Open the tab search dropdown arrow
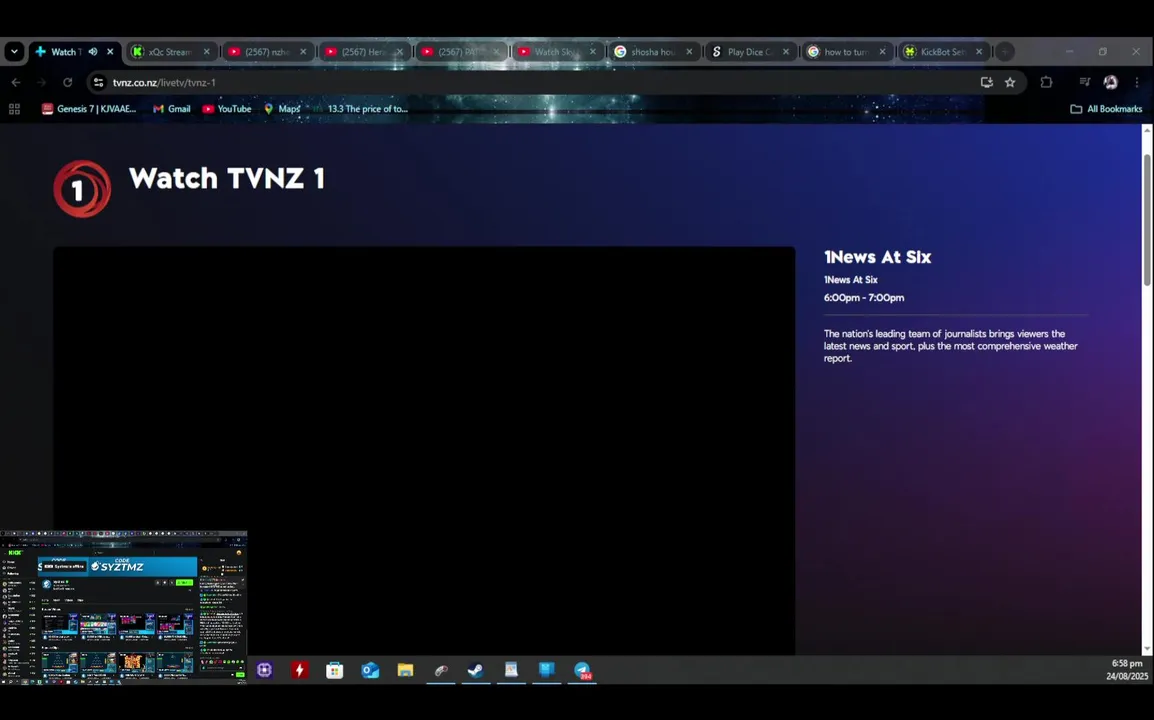The width and height of the screenshot is (1154, 720). pyautogui.click(x=14, y=52)
